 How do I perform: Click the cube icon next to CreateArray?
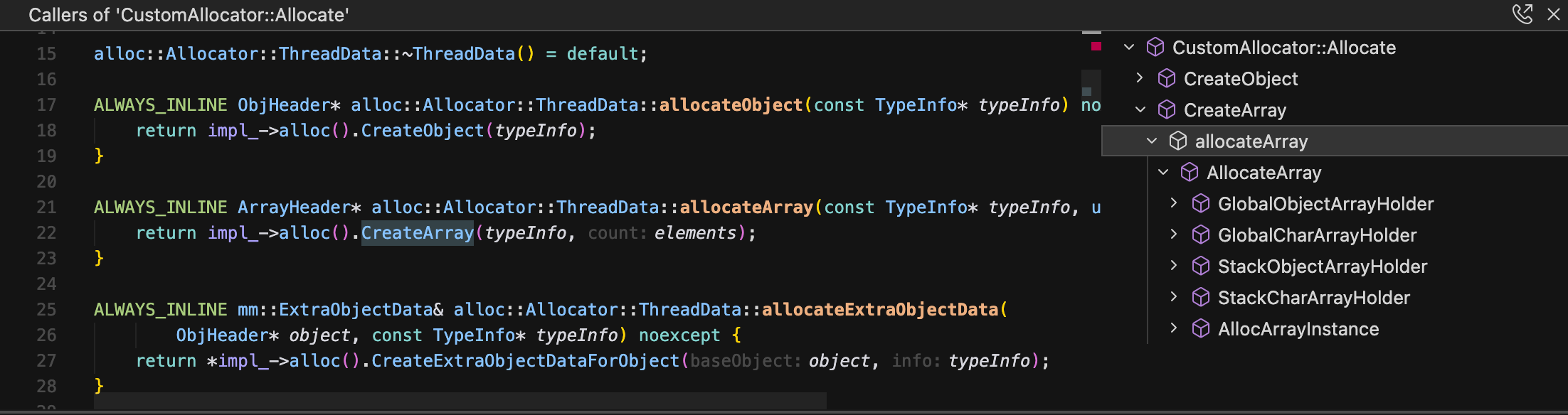coord(1167,110)
